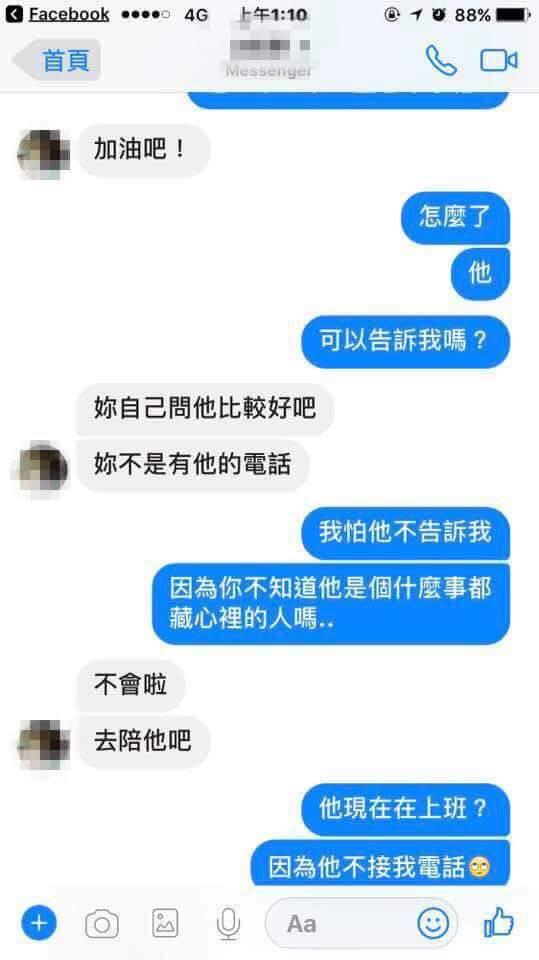Open the camera to take photo

(102, 923)
